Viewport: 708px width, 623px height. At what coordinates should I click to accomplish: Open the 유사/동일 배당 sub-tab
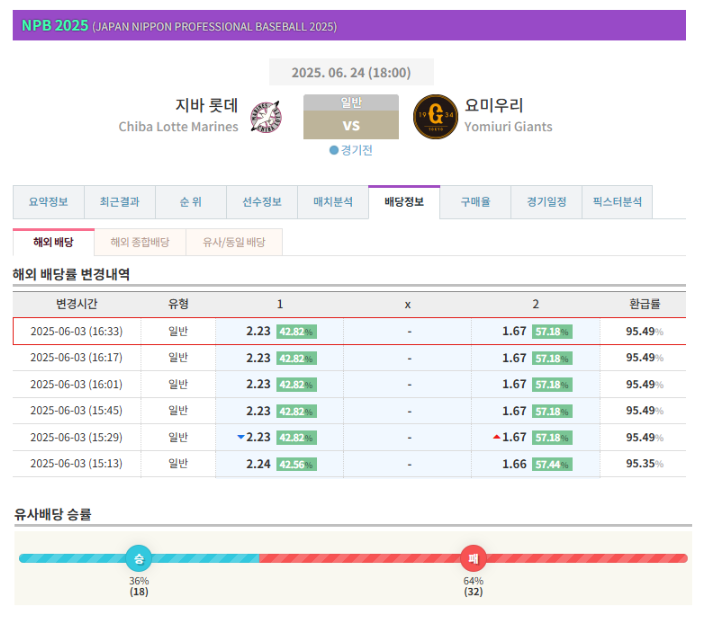pos(234,242)
